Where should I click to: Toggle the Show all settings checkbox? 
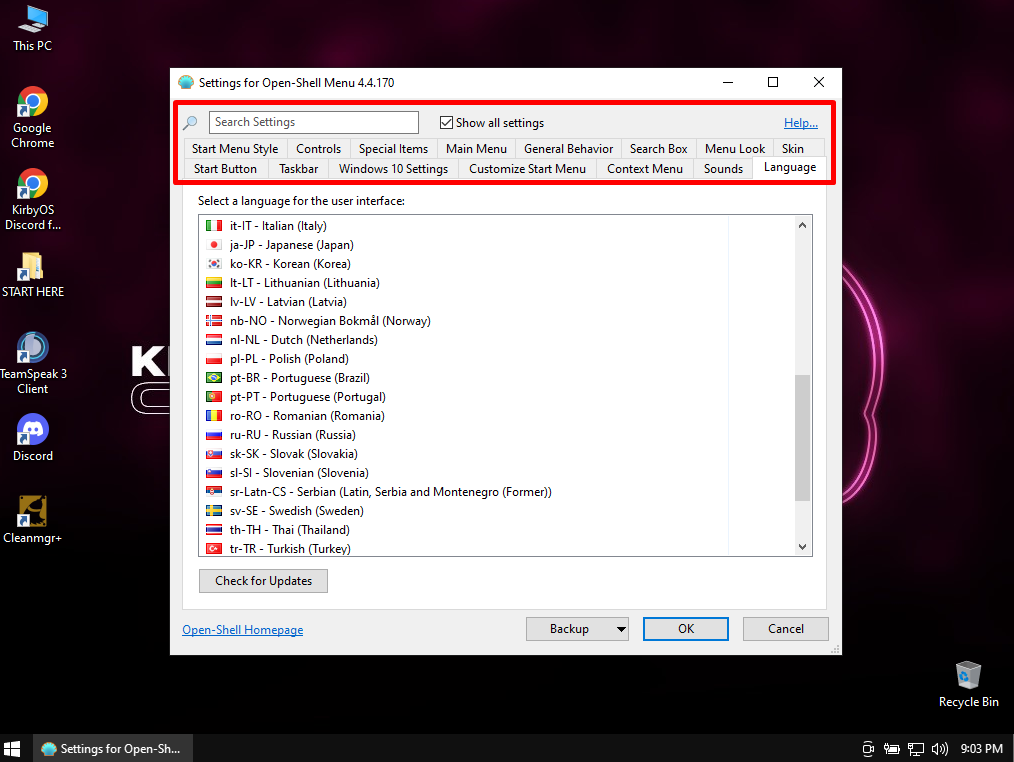coord(446,122)
